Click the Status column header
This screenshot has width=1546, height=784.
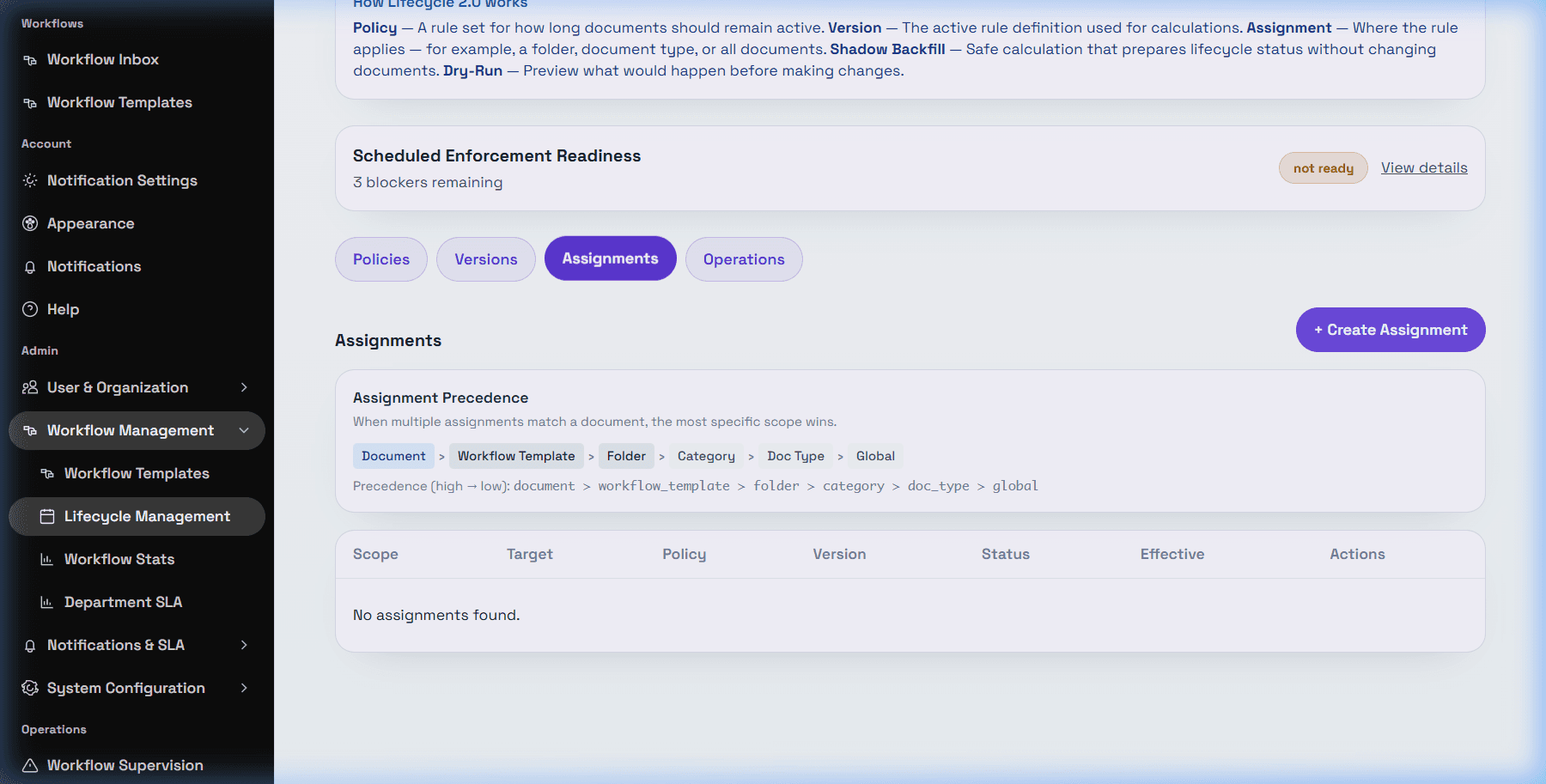click(x=1006, y=554)
